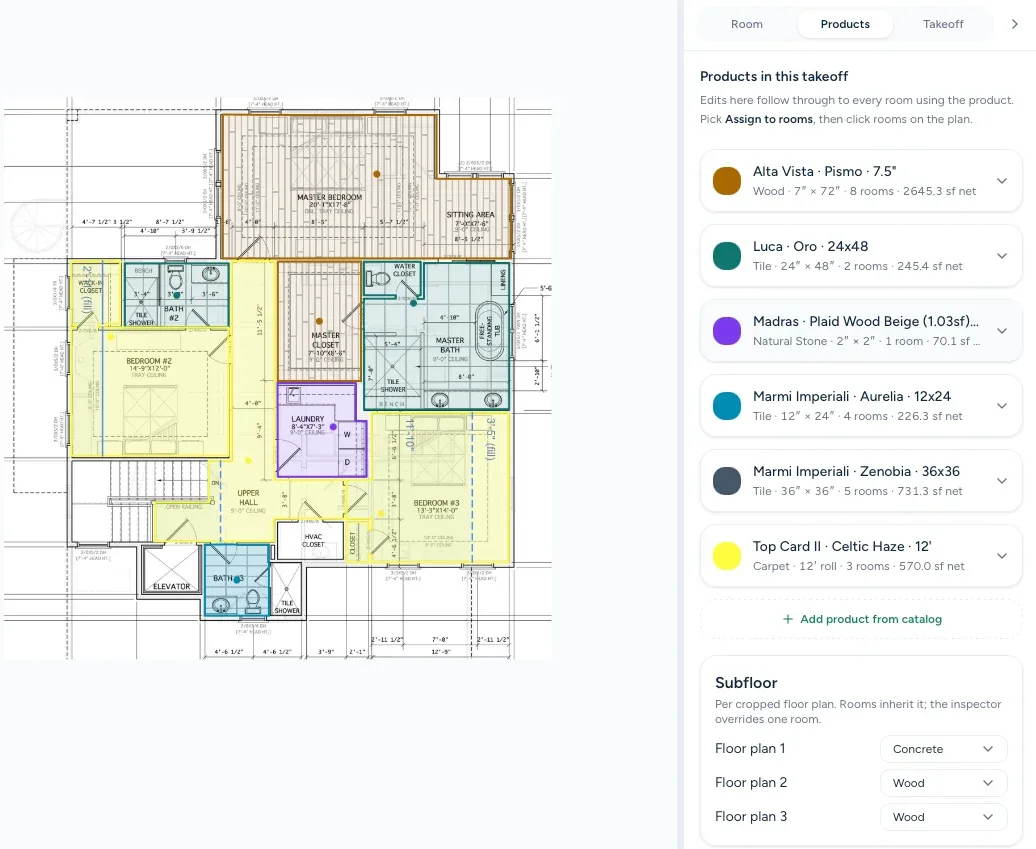This screenshot has height=849, width=1036.
Task: Click the right arrow next to tabs
Action: 1015,24
